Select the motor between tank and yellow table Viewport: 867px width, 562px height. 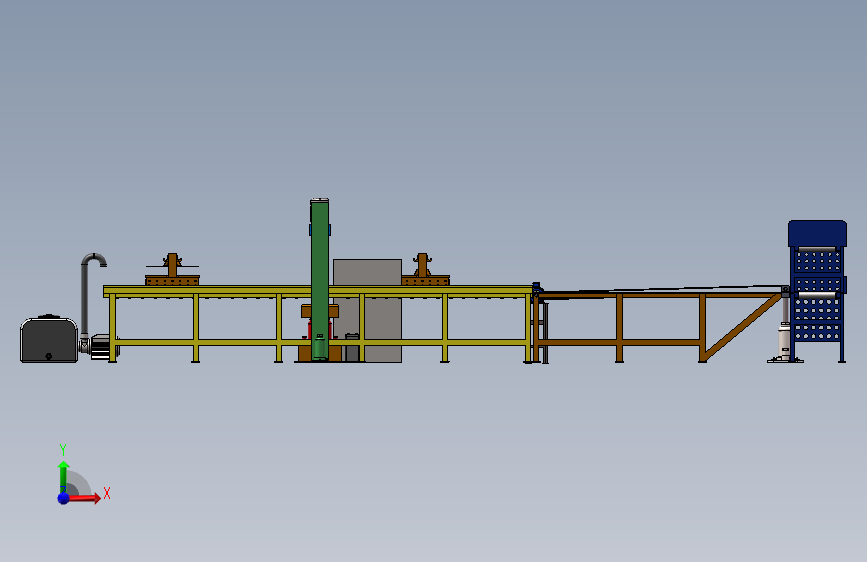tap(100, 346)
